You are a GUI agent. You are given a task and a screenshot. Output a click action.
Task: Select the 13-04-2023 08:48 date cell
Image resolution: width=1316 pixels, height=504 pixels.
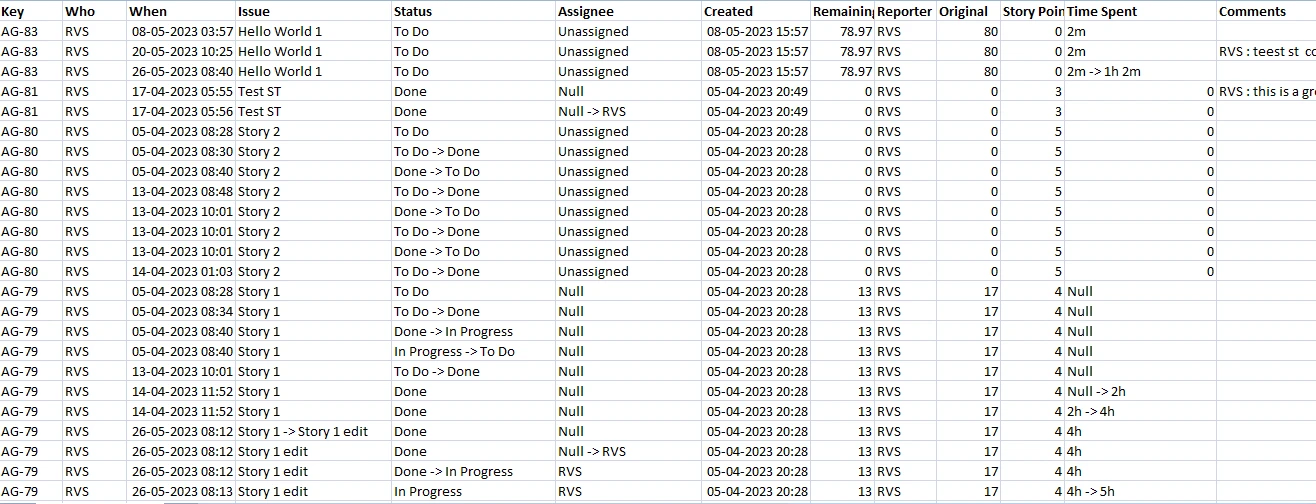[182, 192]
